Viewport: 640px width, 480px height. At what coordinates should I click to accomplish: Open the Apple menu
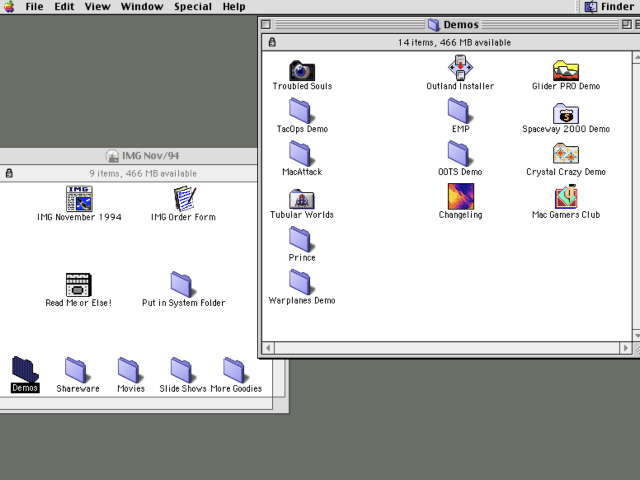pos(9,7)
